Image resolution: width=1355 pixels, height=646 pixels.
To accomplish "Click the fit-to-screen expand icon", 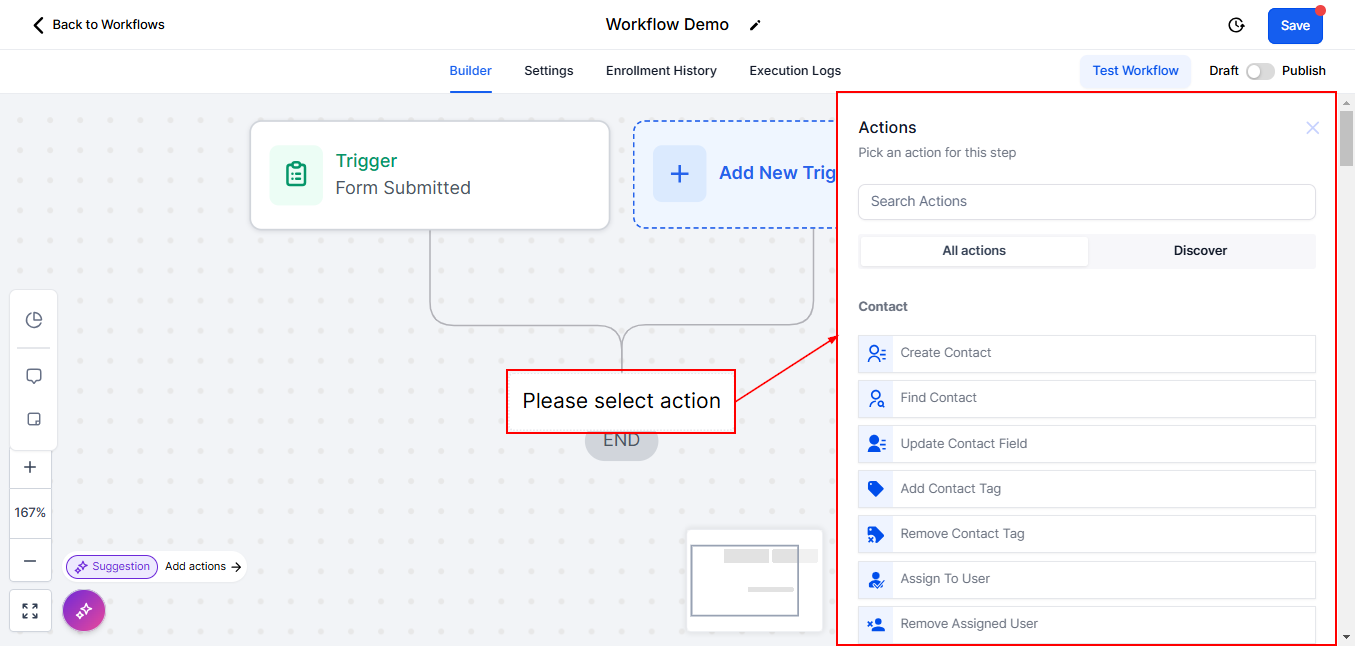I will 30,611.
